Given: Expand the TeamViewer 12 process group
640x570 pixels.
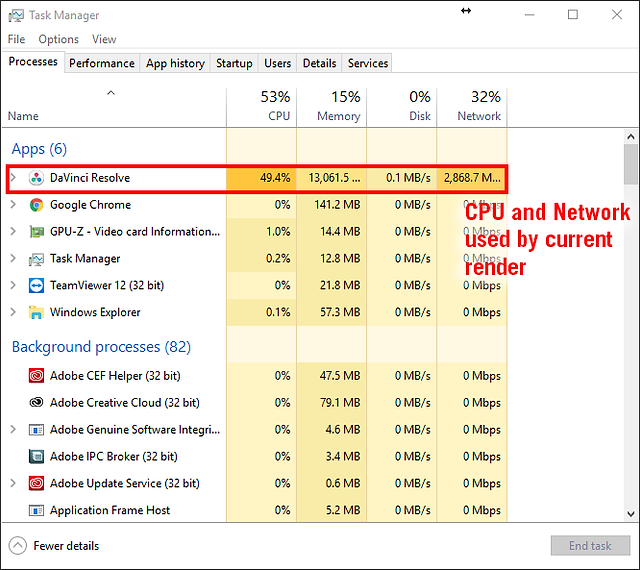Looking at the screenshot, I should (13, 285).
